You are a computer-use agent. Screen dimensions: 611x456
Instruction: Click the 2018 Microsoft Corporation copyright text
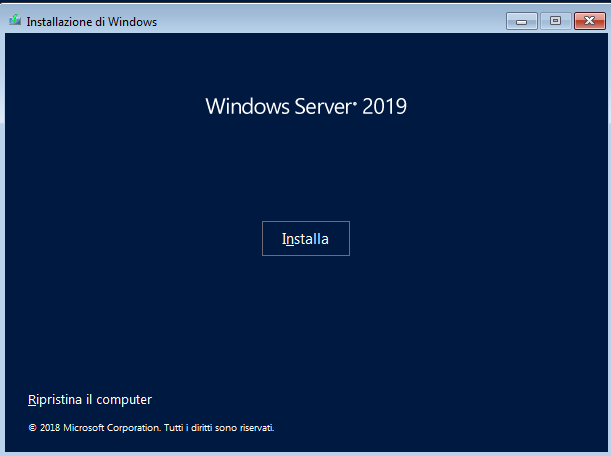click(x=151, y=428)
